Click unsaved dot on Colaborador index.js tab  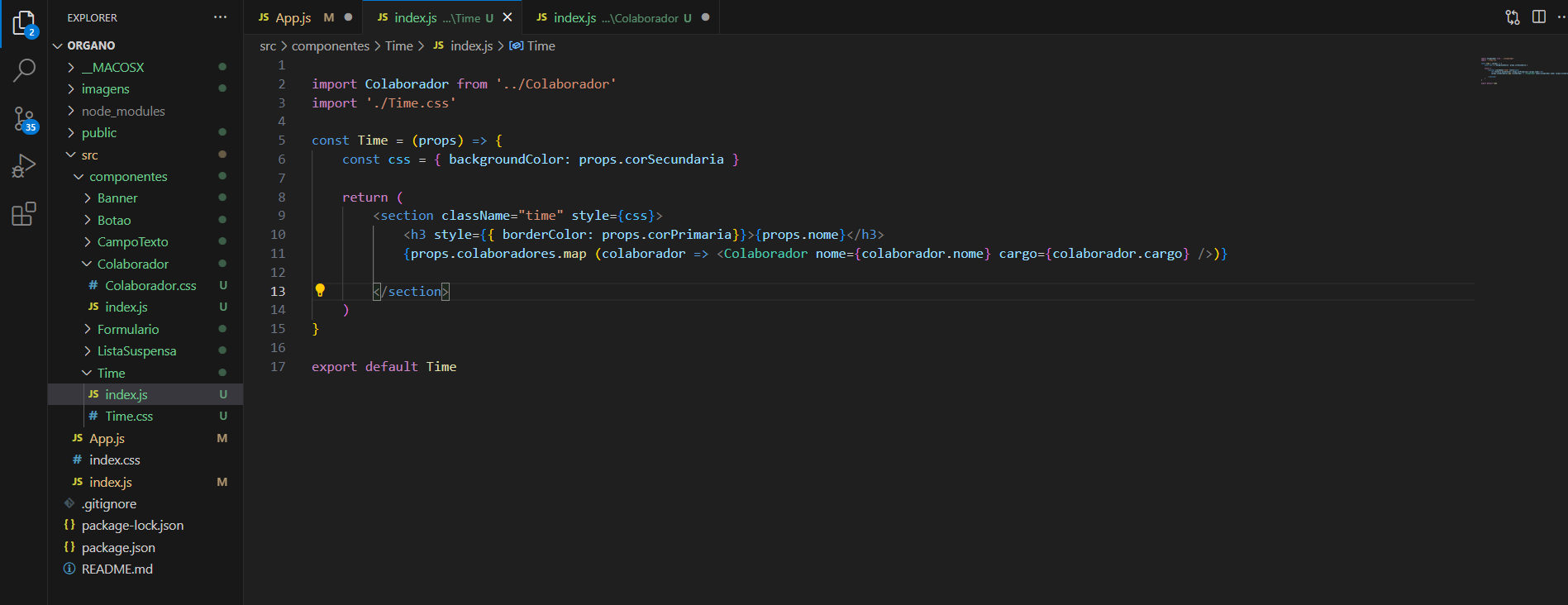point(705,17)
